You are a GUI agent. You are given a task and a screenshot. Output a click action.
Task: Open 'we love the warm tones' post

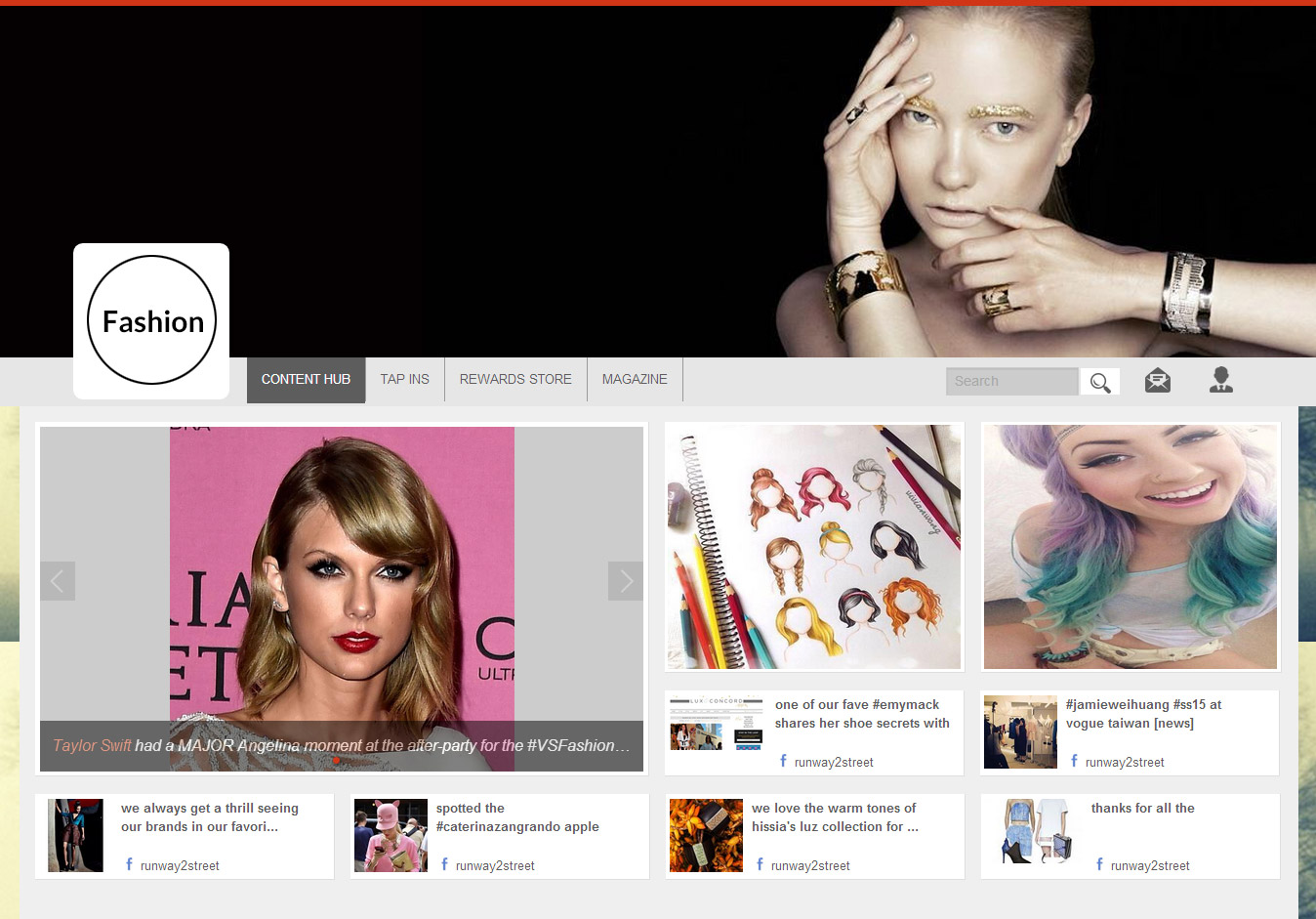(x=835, y=817)
